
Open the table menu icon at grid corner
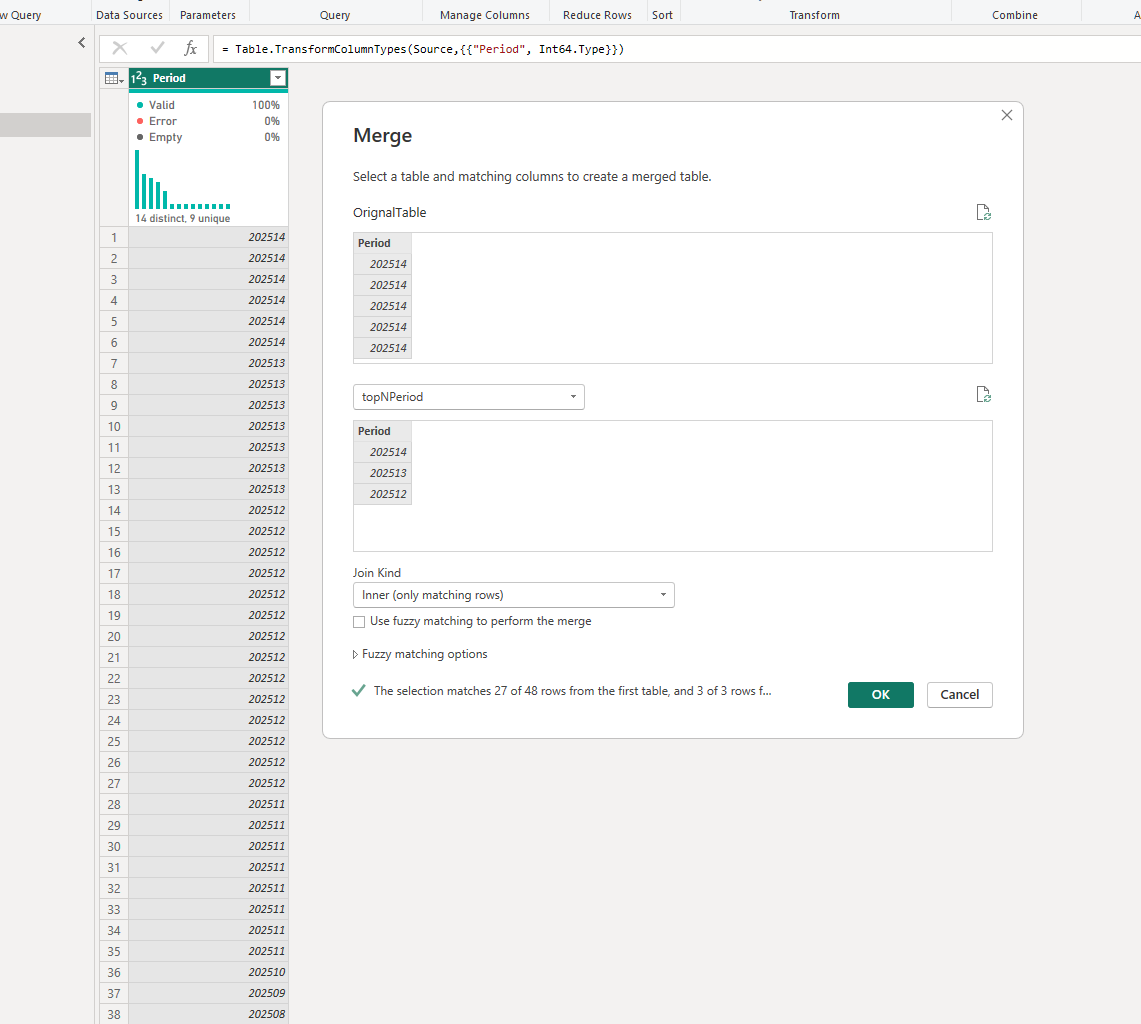tap(114, 79)
